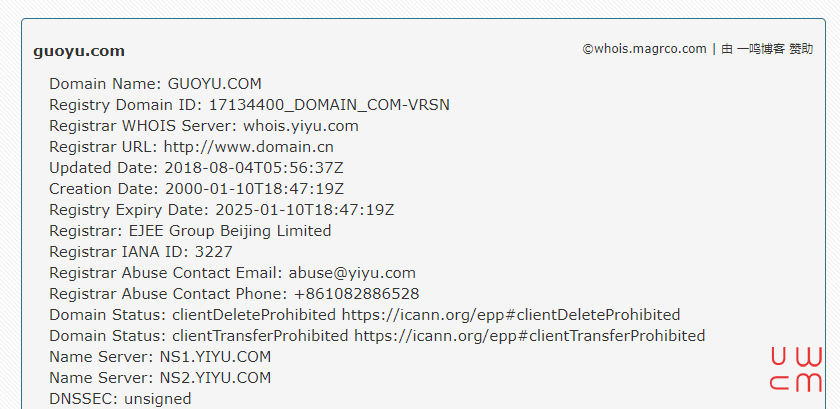
Task: Open the 一鸣博客 sponsor link
Action: 761,49
